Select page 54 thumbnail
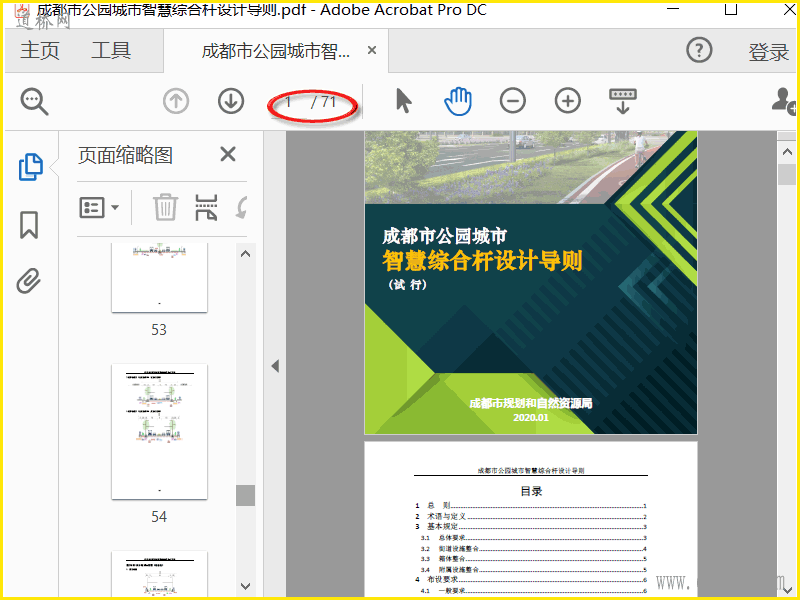 coord(159,432)
